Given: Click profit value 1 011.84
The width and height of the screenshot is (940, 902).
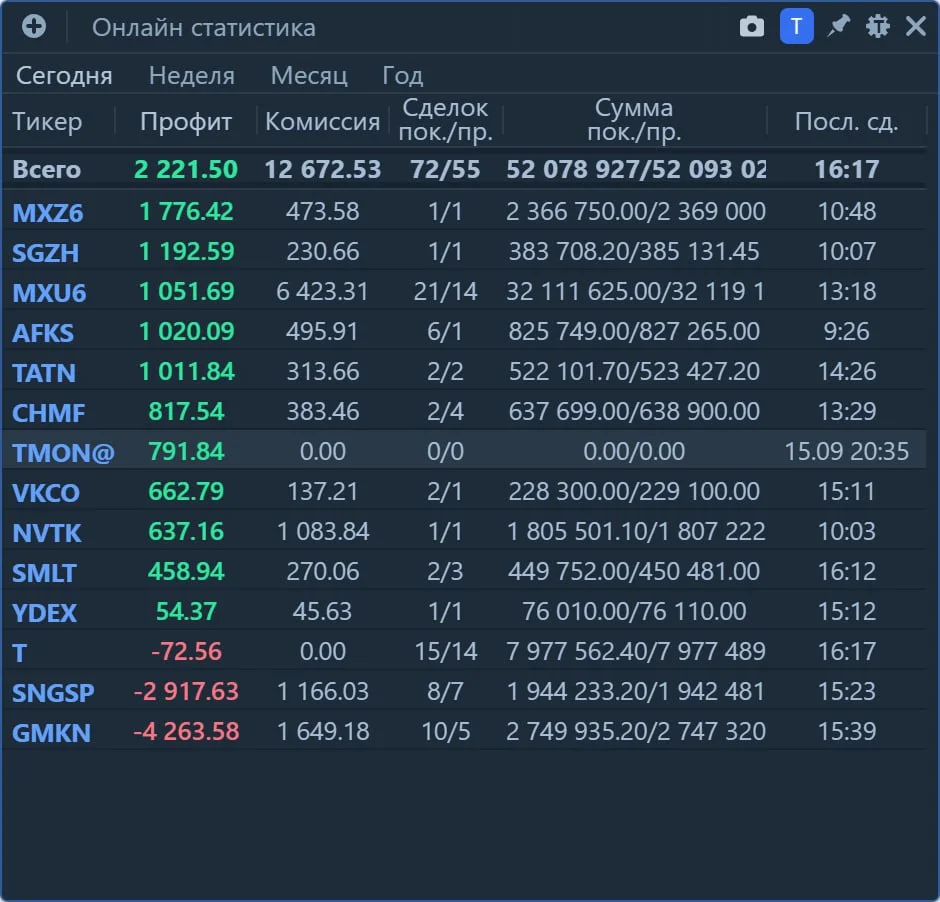Looking at the screenshot, I should pos(186,372).
